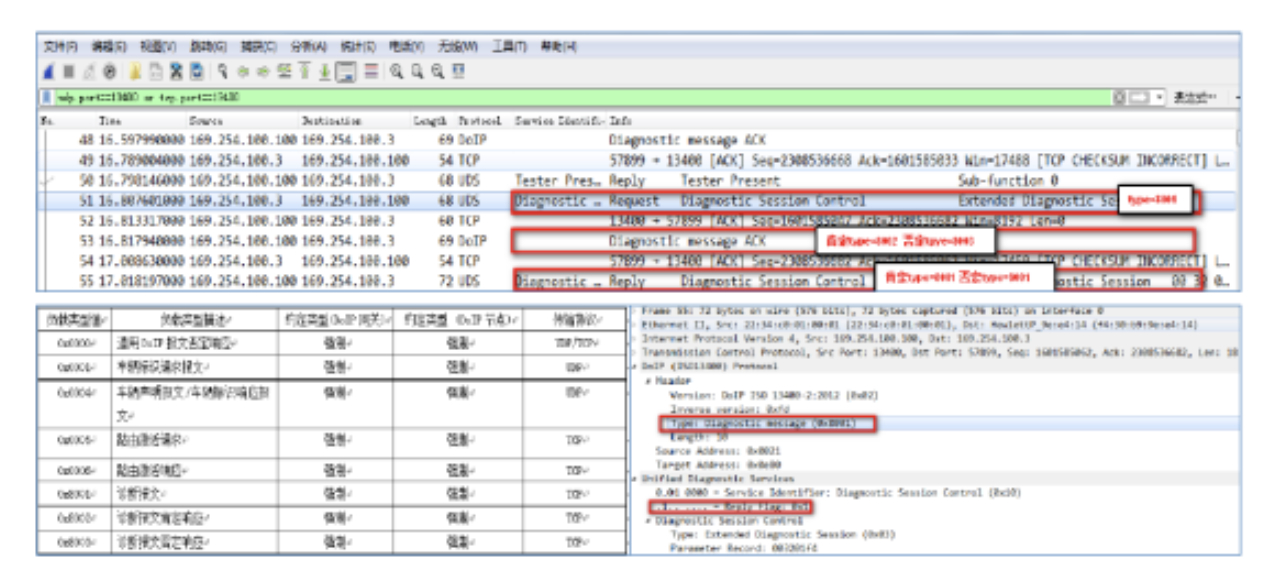Screen dimensions: 1280x580
Task: Sort by the Protocol column header
Action: pyautogui.click(x=480, y=120)
